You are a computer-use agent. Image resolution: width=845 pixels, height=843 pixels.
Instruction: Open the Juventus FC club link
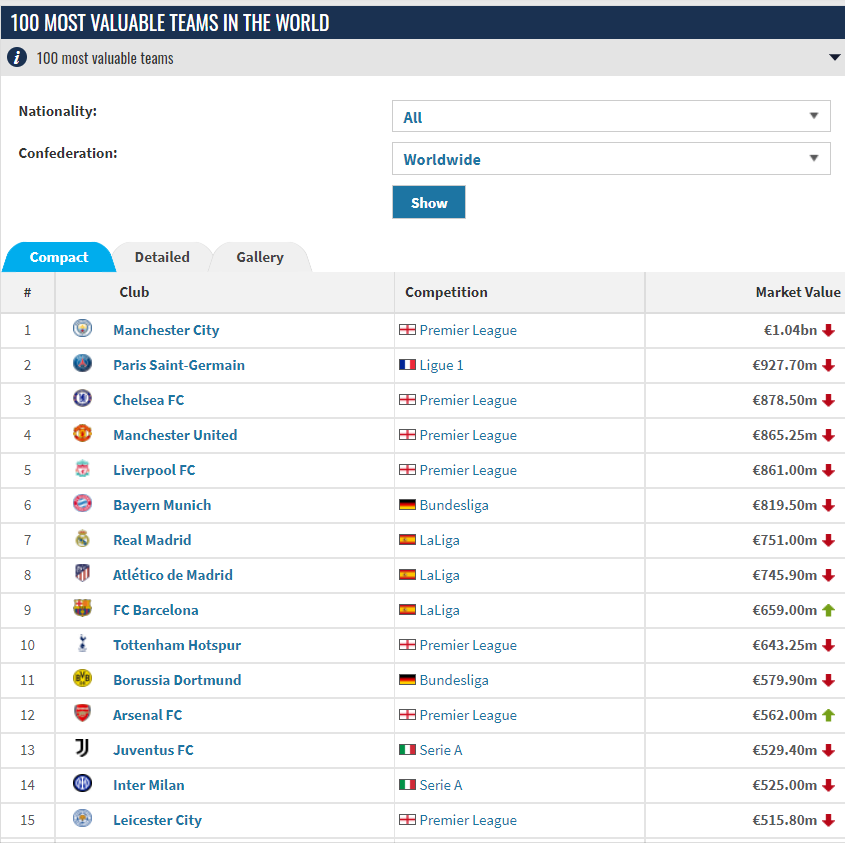[x=153, y=750]
